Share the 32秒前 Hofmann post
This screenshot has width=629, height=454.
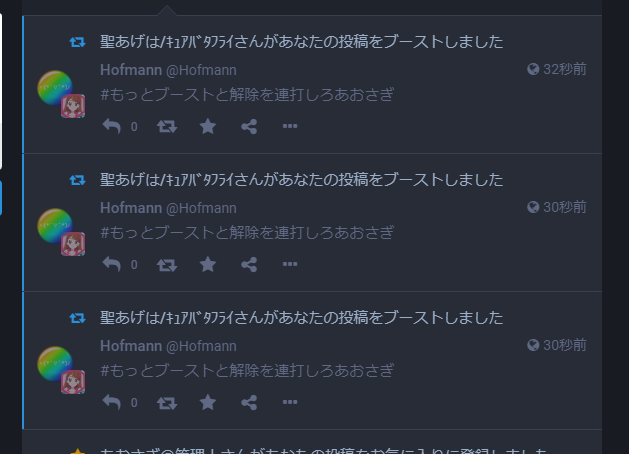(x=249, y=126)
